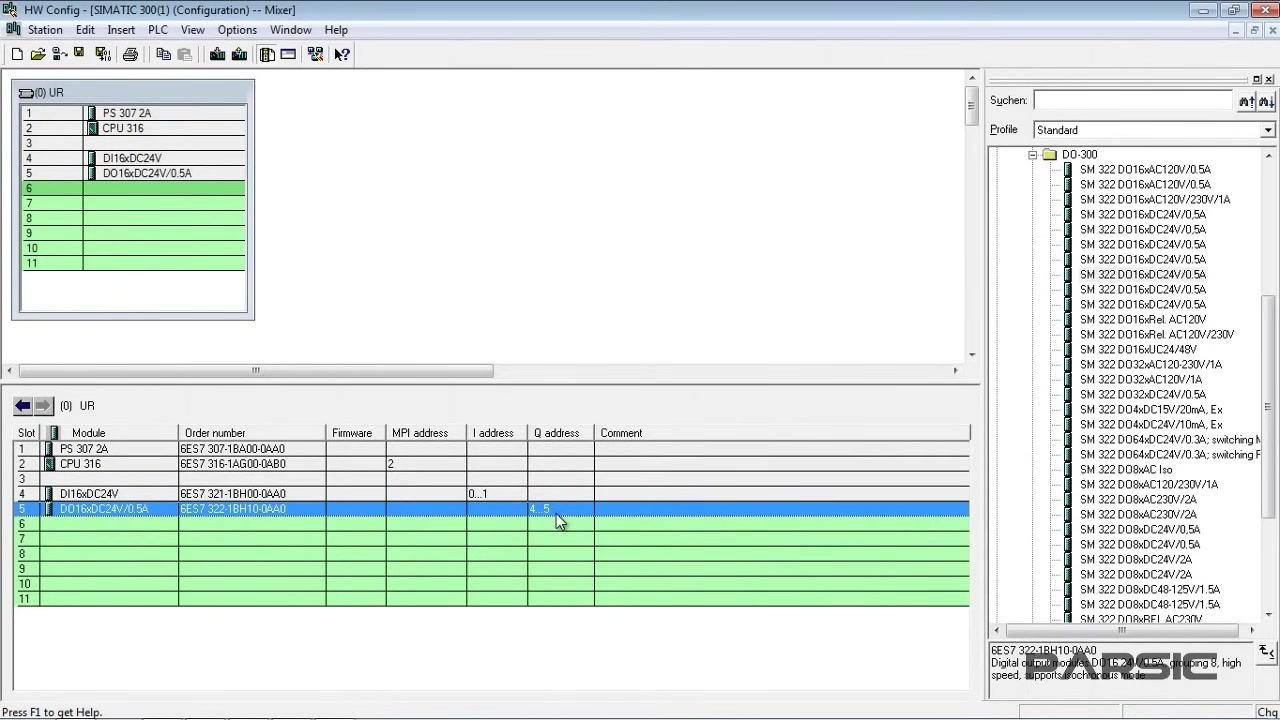Image resolution: width=1280 pixels, height=720 pixels.
Task: Click the Save and Compile toolbar icon
Action: (x=102, y=54)
